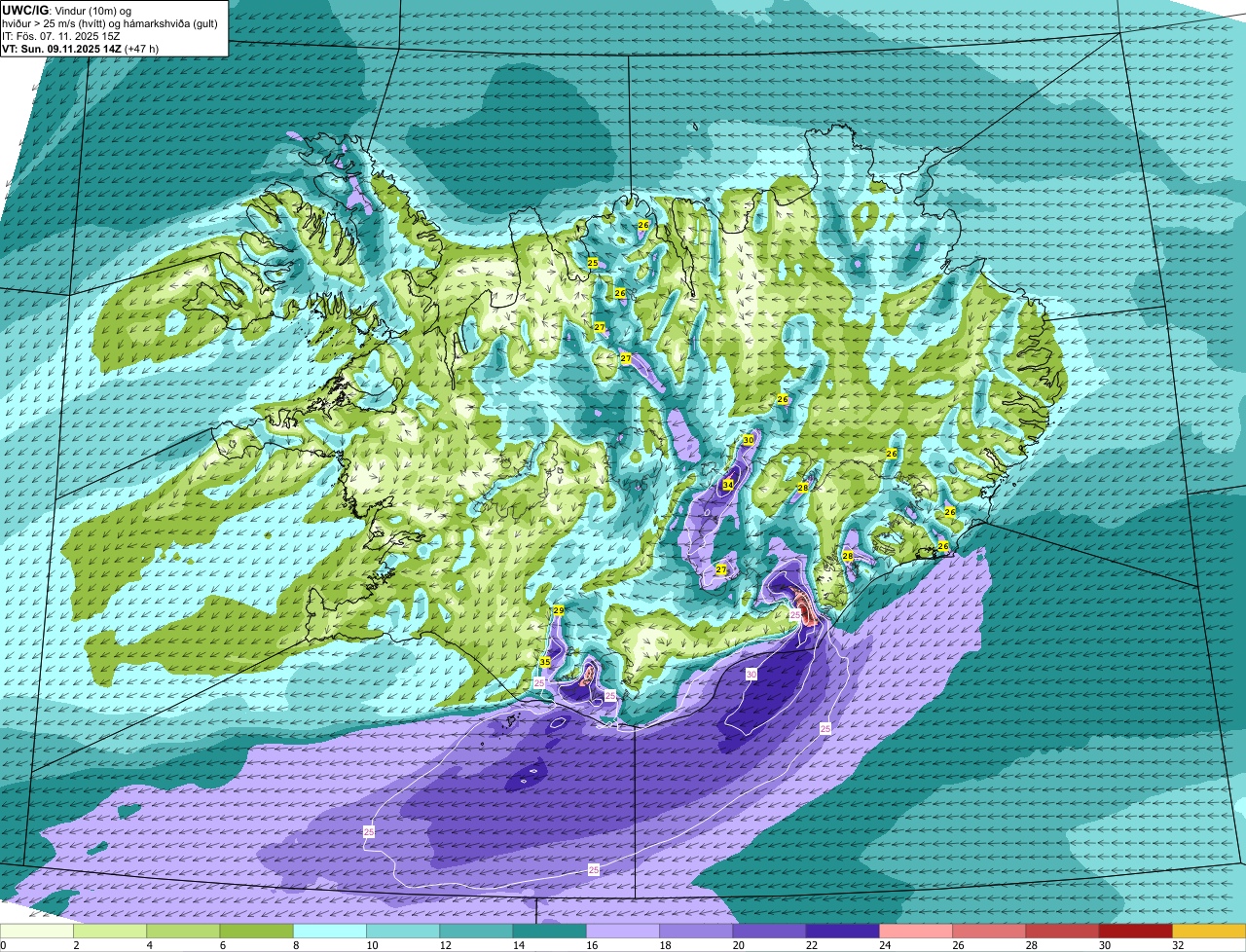1246x952 pixels.
Task: Click the yellow gust label 30
Action: tap(748, 440)
